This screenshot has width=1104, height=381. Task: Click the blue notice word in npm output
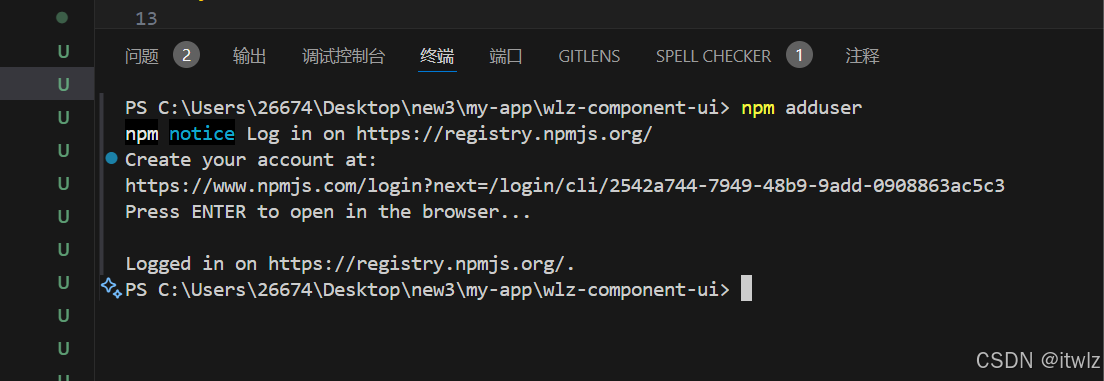tap(201, 134)
